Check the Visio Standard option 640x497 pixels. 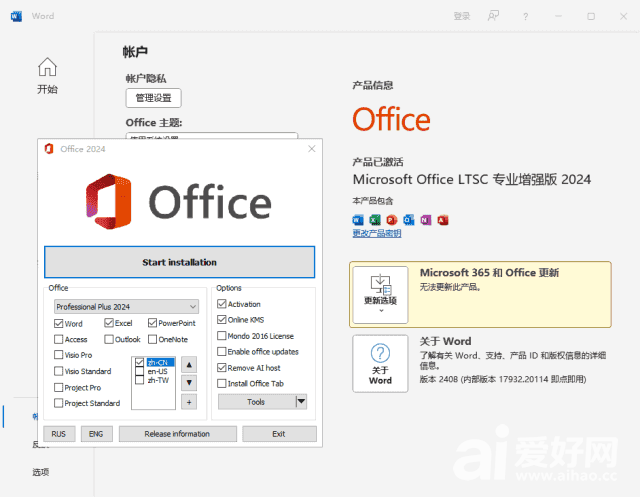58,371
